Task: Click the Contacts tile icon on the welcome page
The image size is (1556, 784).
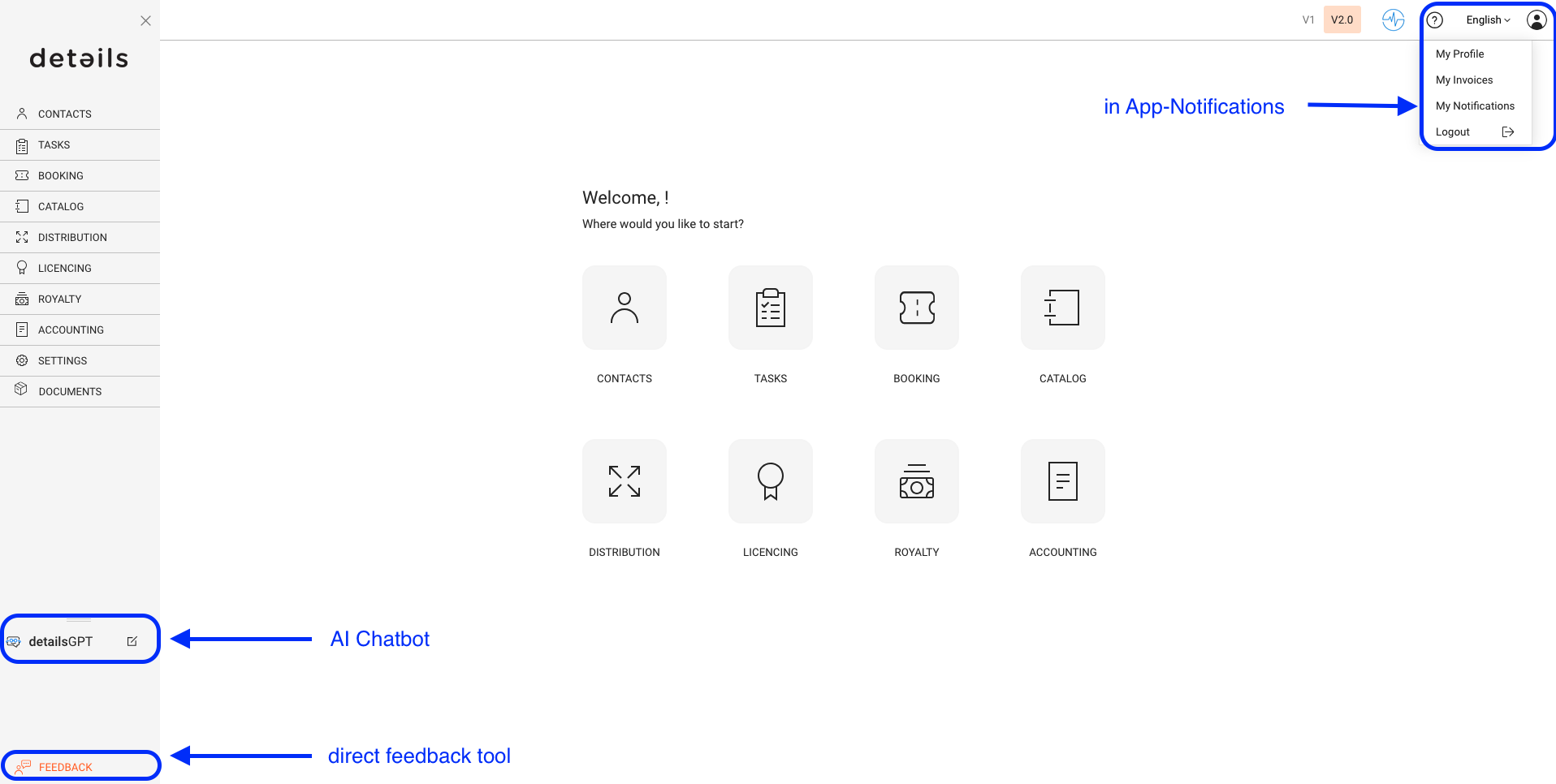Action: (x=625, y=308)
